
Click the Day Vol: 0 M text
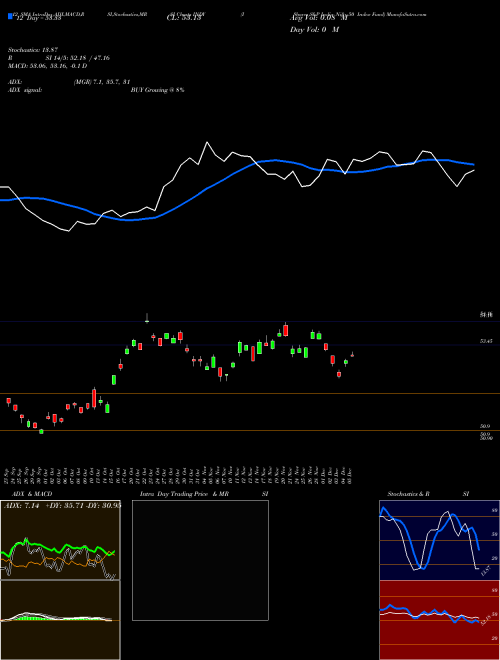point(314,30)
